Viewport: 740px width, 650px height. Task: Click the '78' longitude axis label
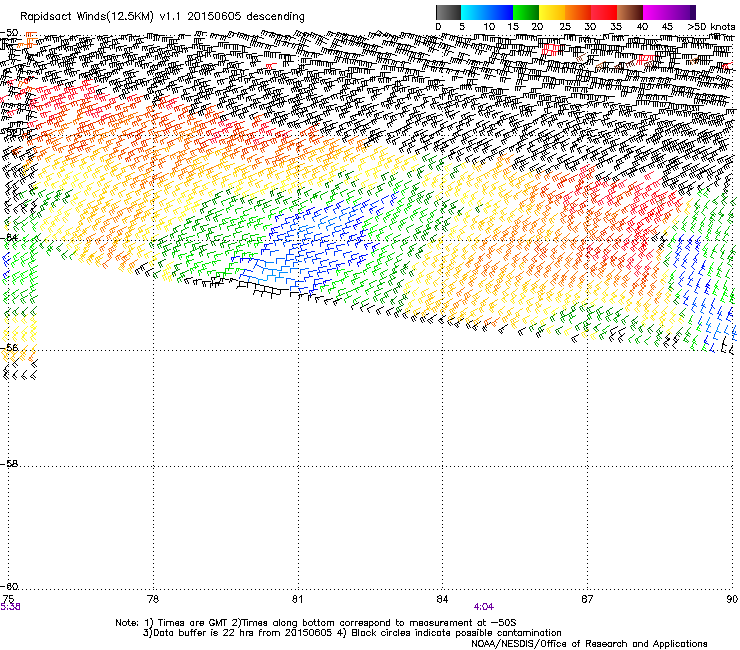[x=153, y=599]
